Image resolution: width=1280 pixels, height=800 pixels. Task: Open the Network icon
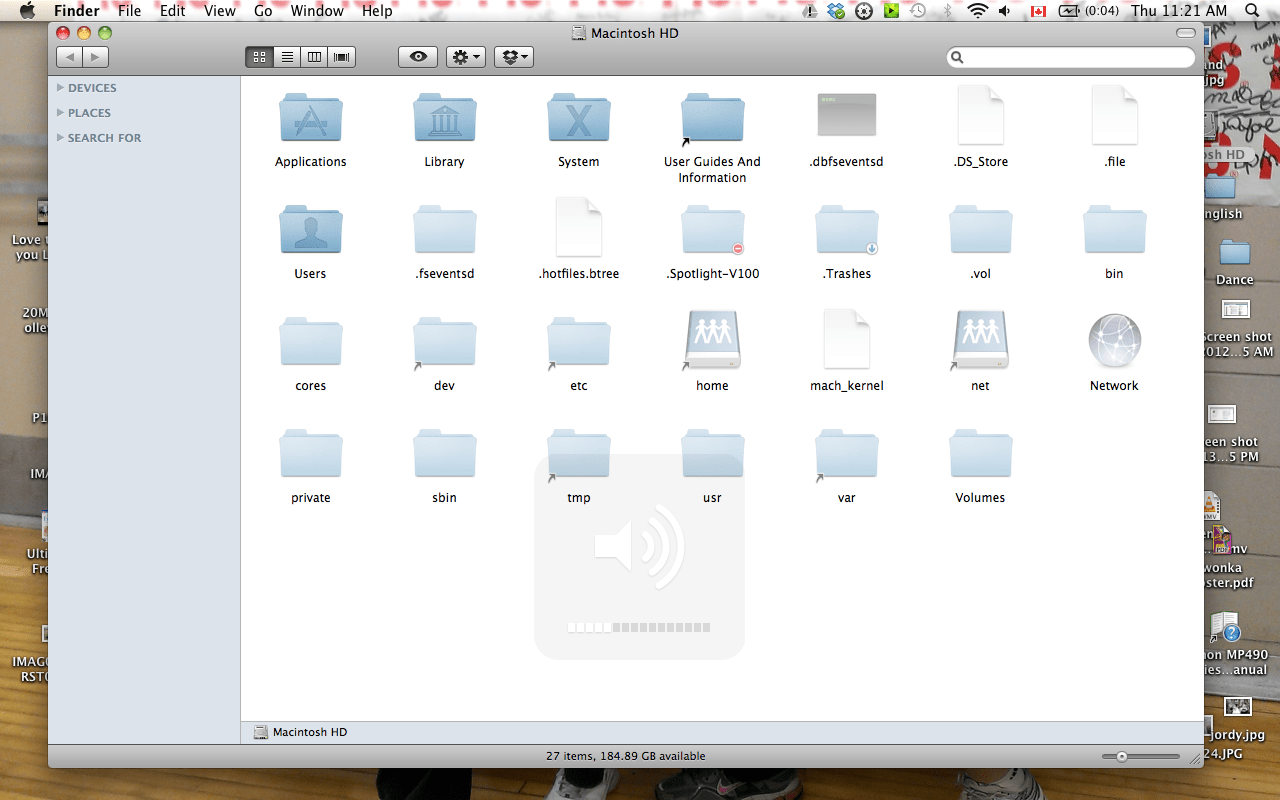1113,340
